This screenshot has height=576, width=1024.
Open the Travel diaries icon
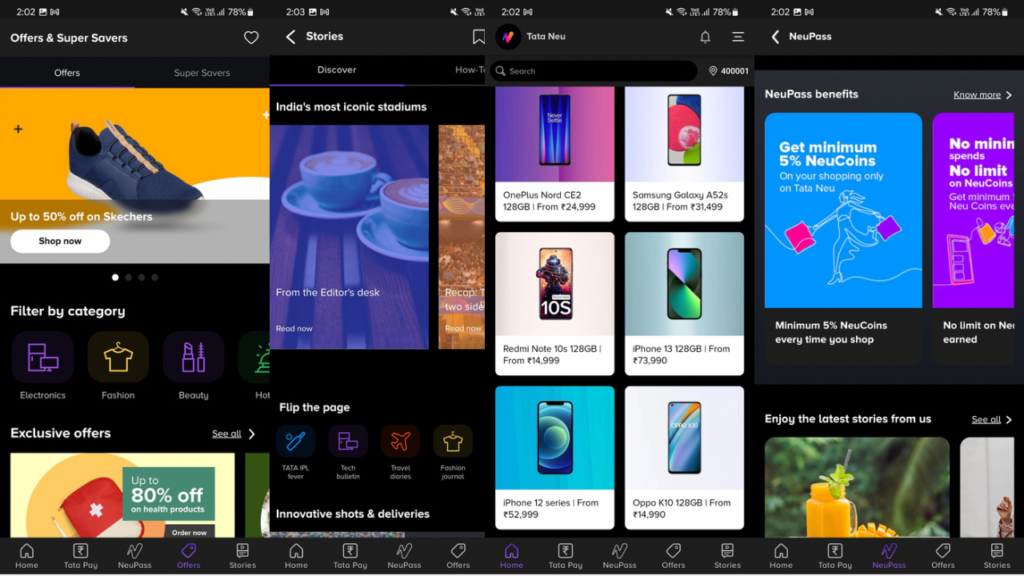pos(400,441)
